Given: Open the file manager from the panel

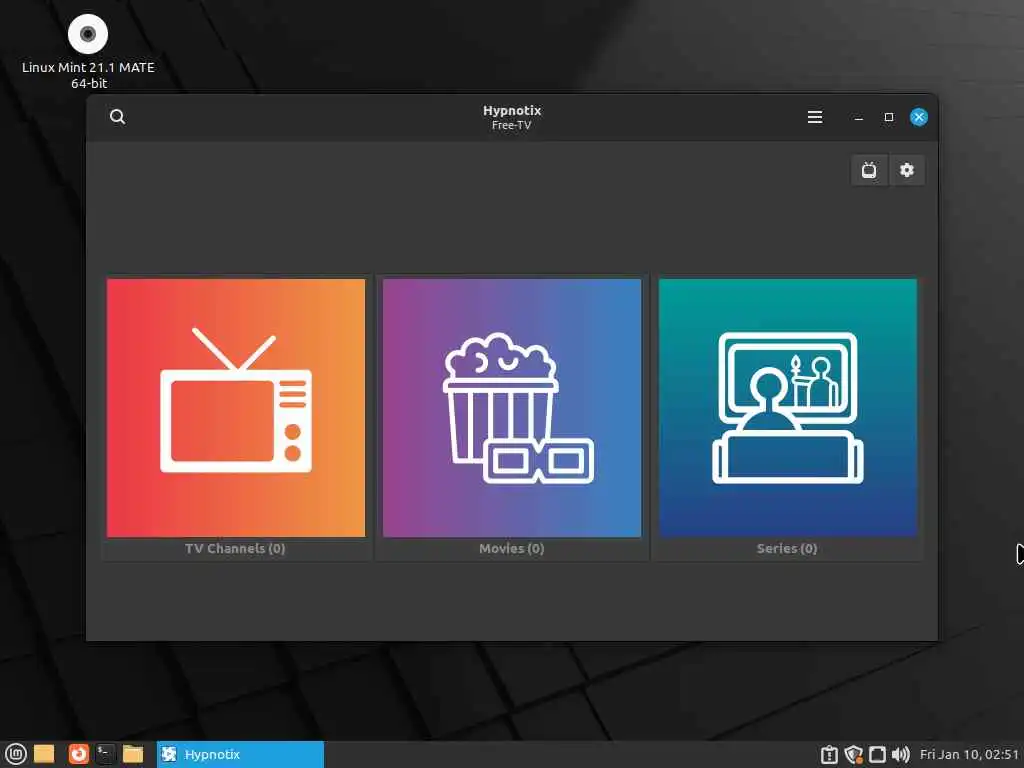Looking at the screenshot, I should (x=133, y=754).
